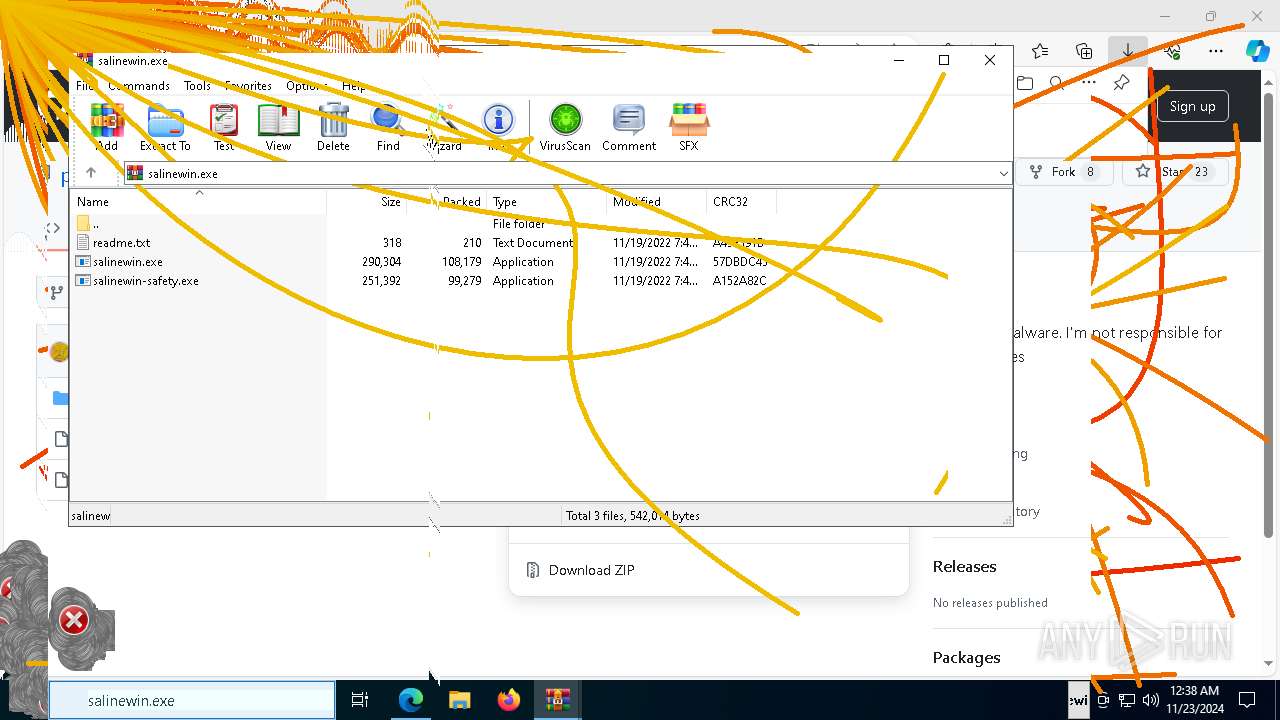The width and height of the screenshot is (1280, 720).
Task: Open the View tool in WinRAR
Action: pyautogui.click(x=278, y=127)
